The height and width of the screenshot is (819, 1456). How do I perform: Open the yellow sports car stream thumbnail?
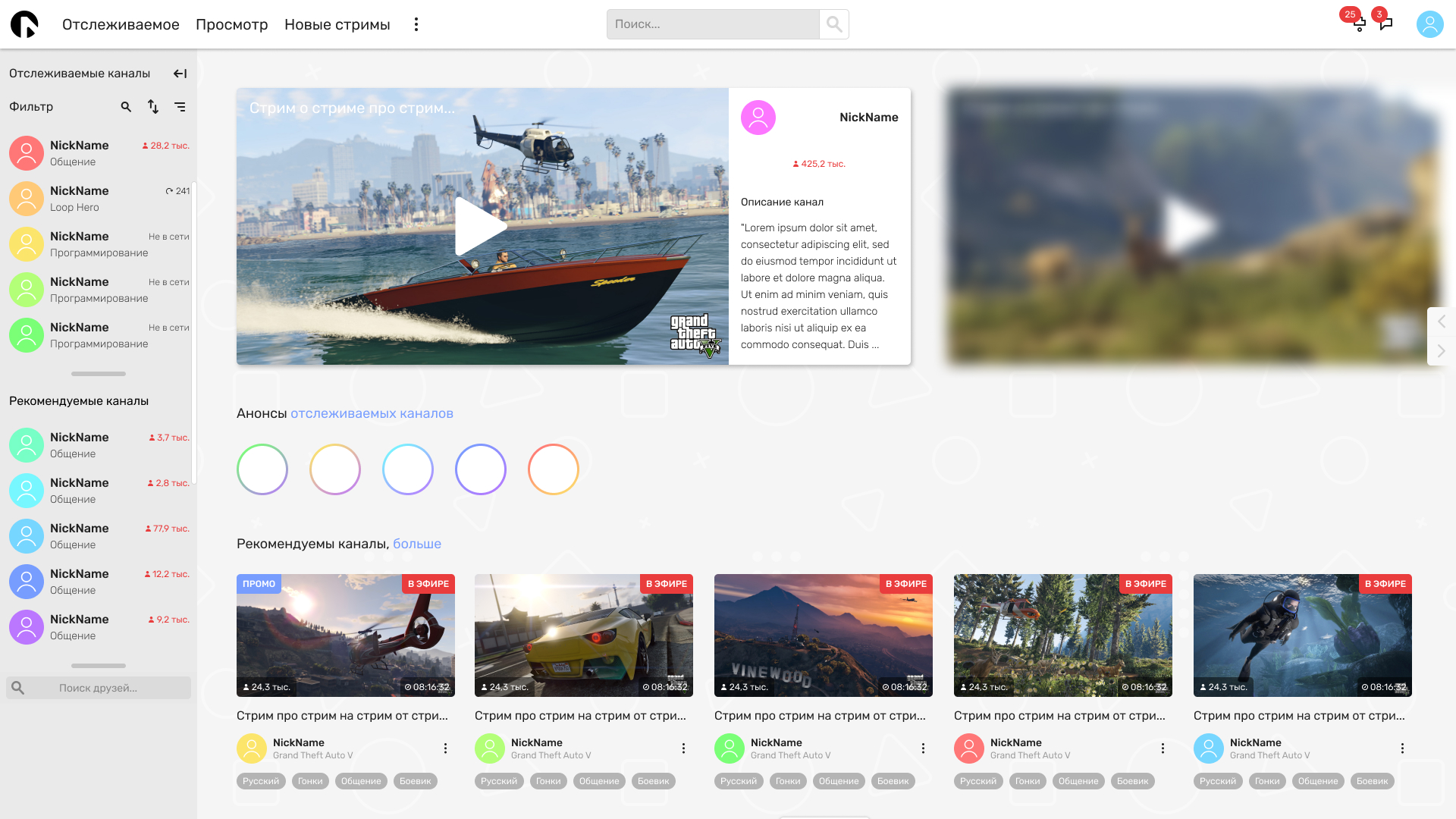584,635
